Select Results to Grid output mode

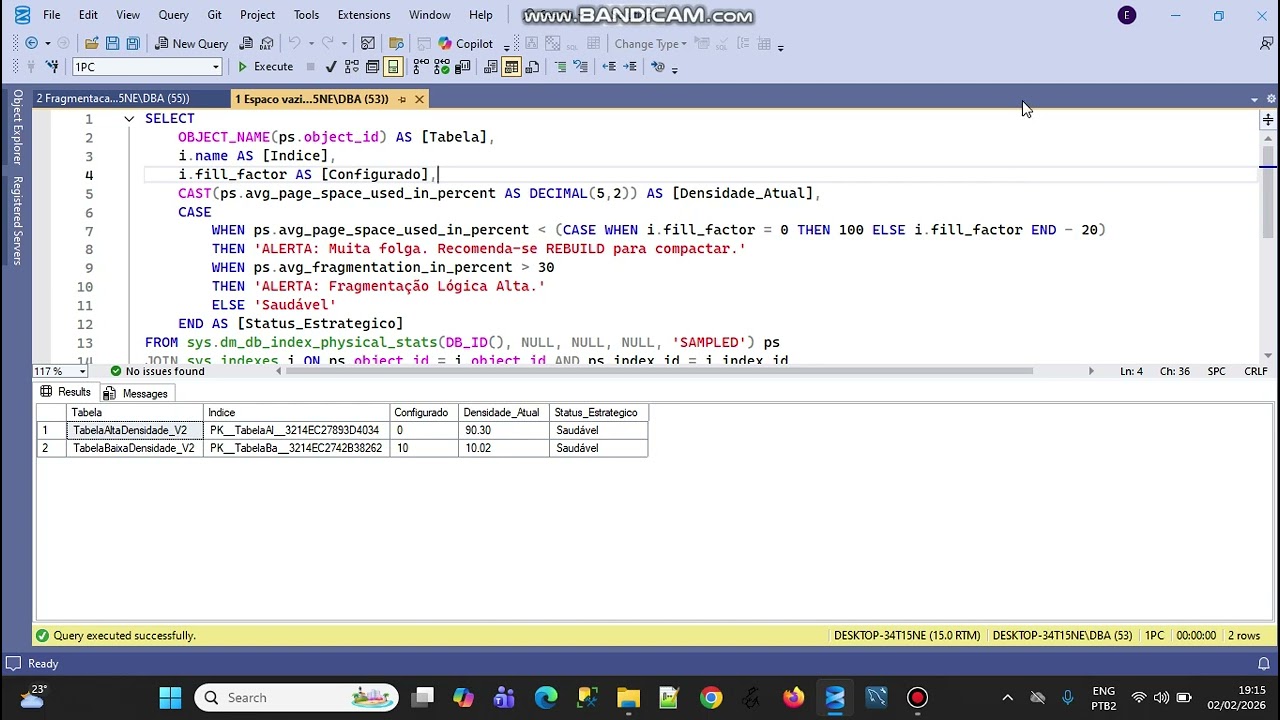click(511, 67)
